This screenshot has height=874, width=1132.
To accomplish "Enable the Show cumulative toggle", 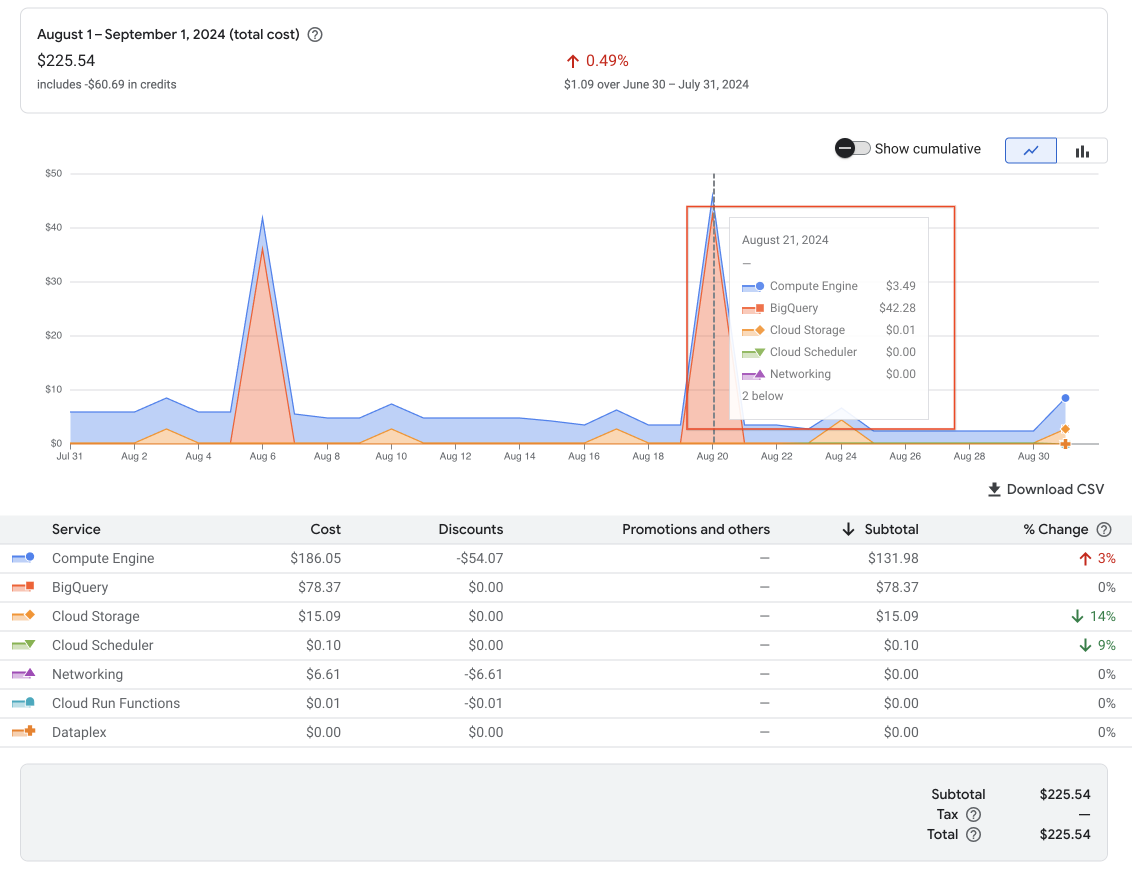I will (x=852, y=148).
